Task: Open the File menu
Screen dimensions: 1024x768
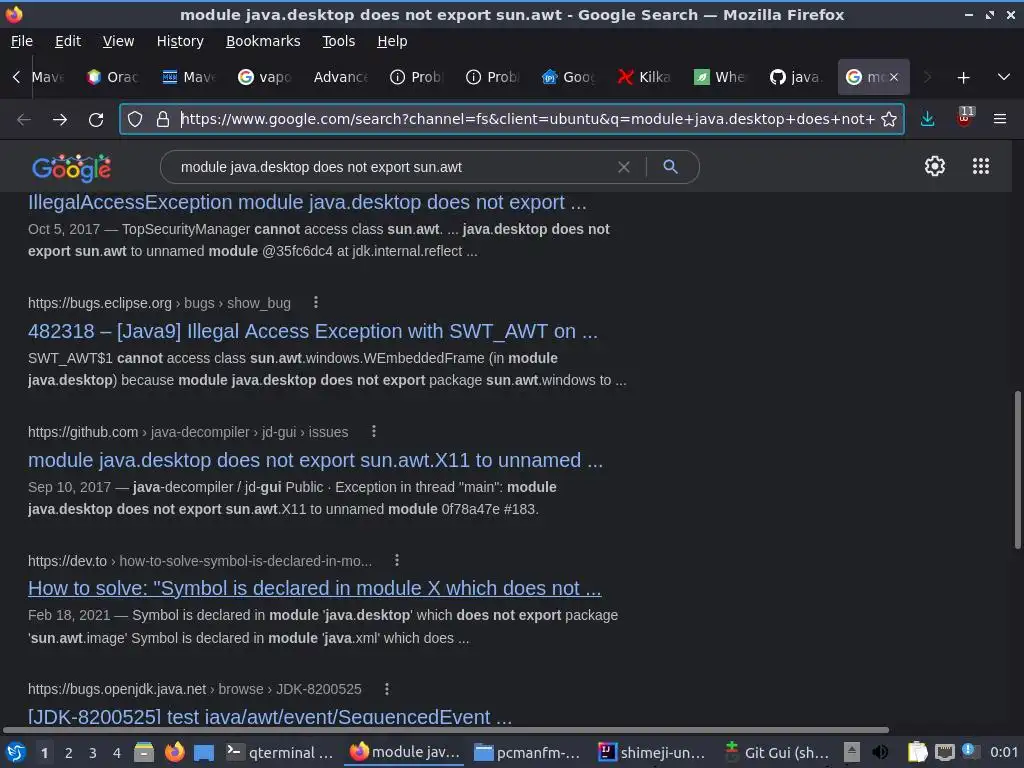Action: pyautogui.click(x=22, y=41)
